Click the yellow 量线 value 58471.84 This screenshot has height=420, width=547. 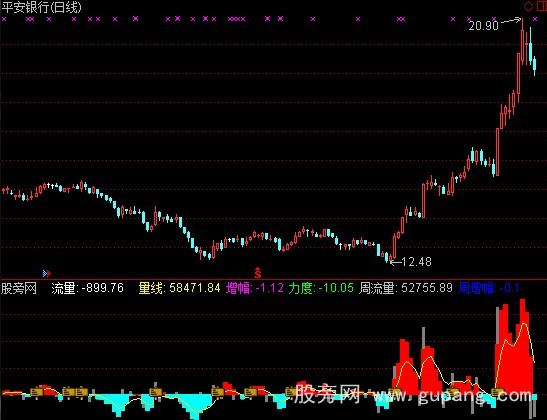(195, 288)
